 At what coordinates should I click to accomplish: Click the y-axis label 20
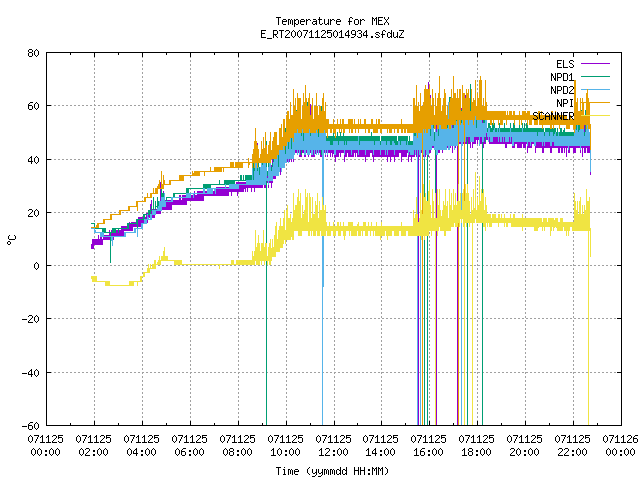click(33, 213)
